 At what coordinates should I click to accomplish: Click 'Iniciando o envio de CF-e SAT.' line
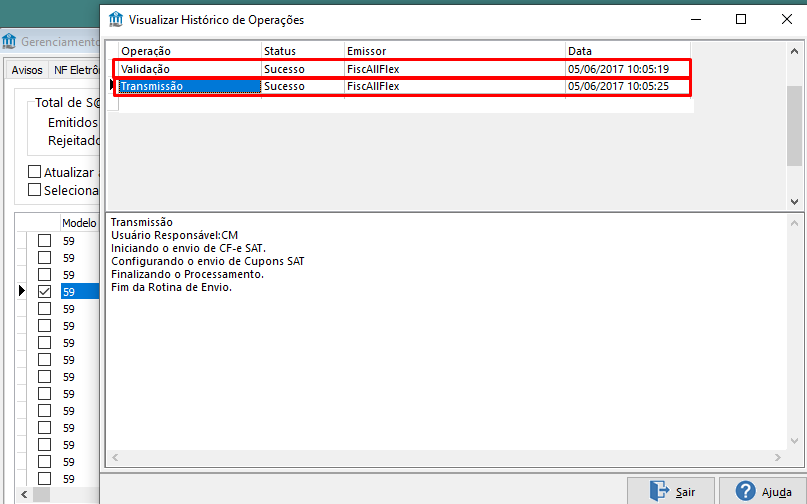pyautogui.click(x=188, y=248)
